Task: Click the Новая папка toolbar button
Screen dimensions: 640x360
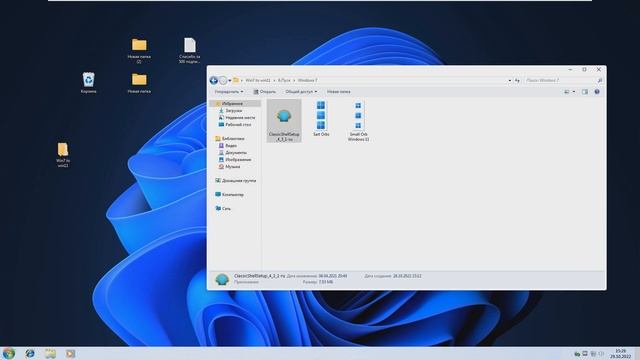Action: pyautogui.click(x=338, y=92)
